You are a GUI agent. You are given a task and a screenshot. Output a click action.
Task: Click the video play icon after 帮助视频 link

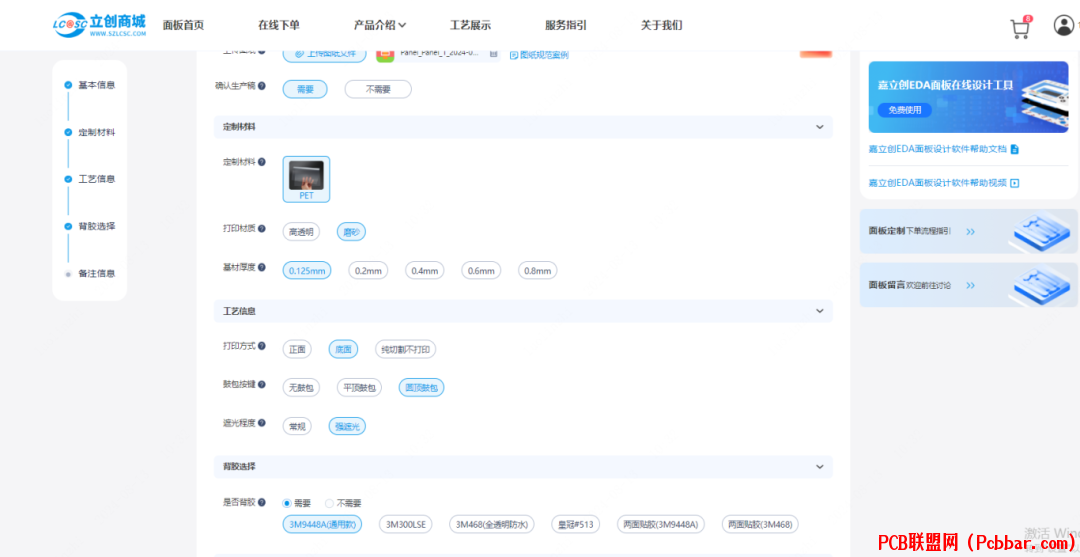tap(1015, 183)
